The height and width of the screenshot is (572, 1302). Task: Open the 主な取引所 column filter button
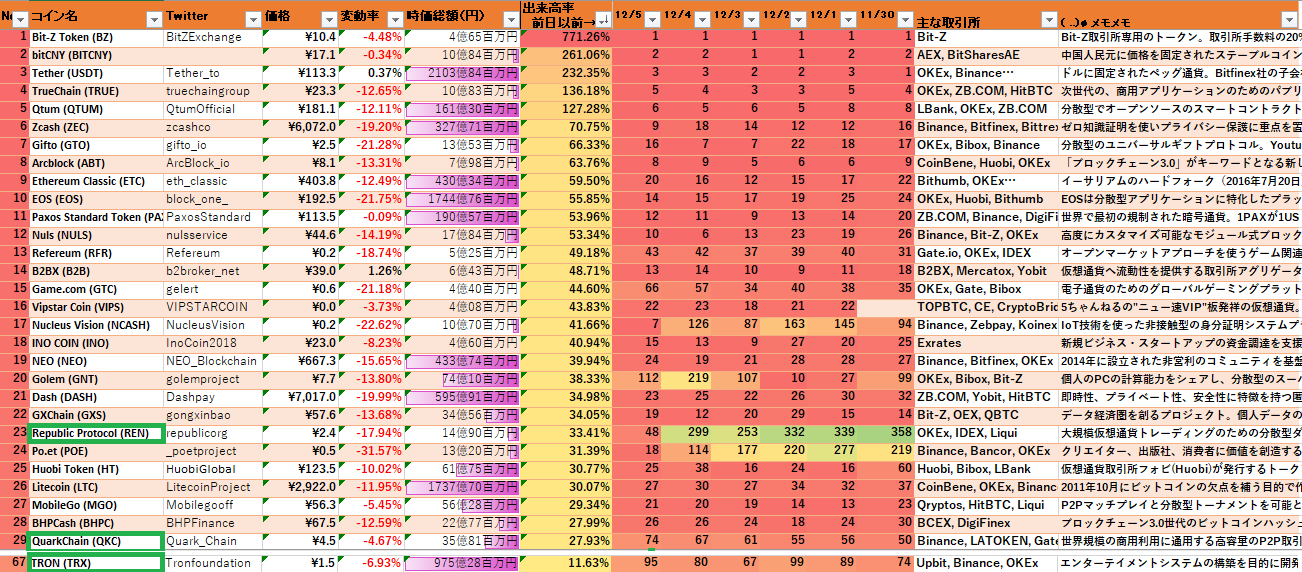[1047, 21]
